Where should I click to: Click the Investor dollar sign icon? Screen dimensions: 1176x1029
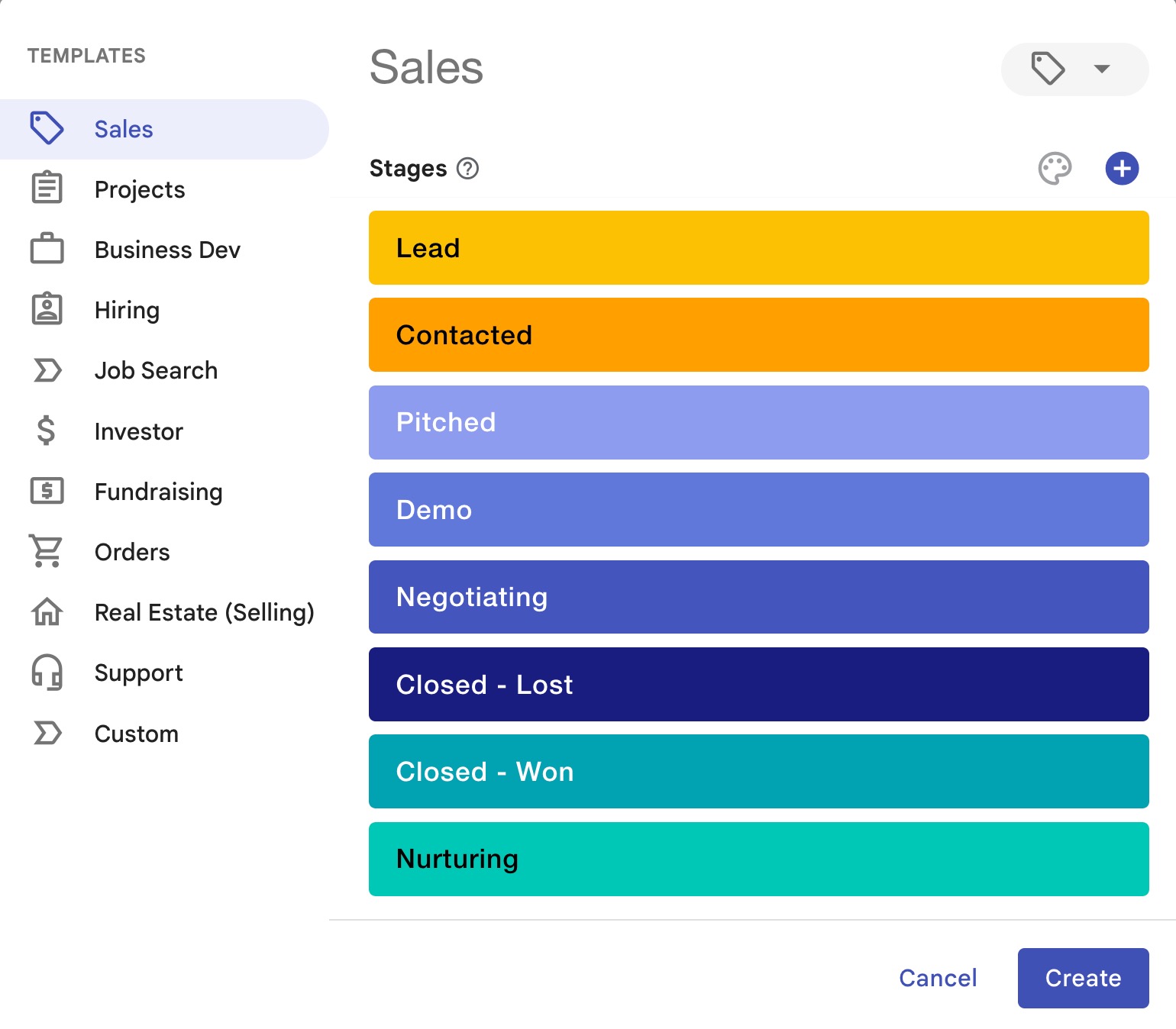pyautogui.click(x=47, y=431)
